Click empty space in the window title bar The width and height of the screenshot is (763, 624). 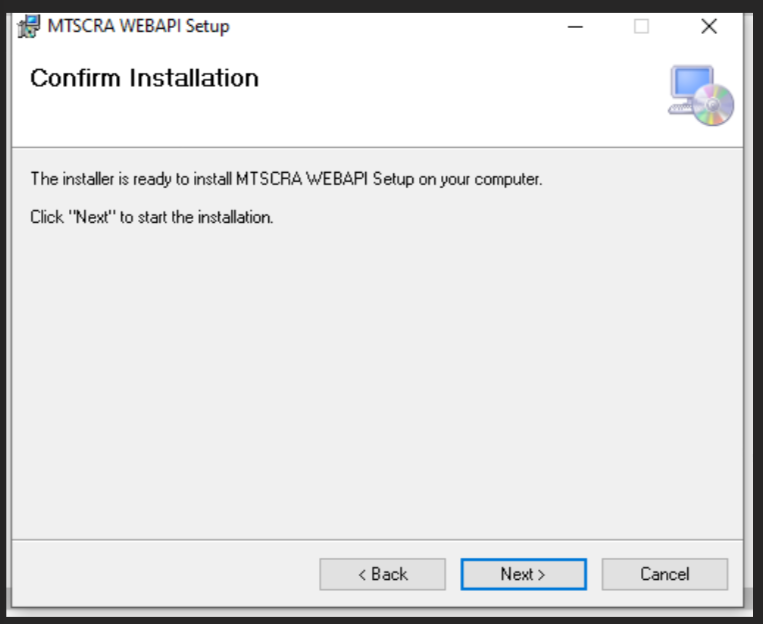(x=400, y=27)
